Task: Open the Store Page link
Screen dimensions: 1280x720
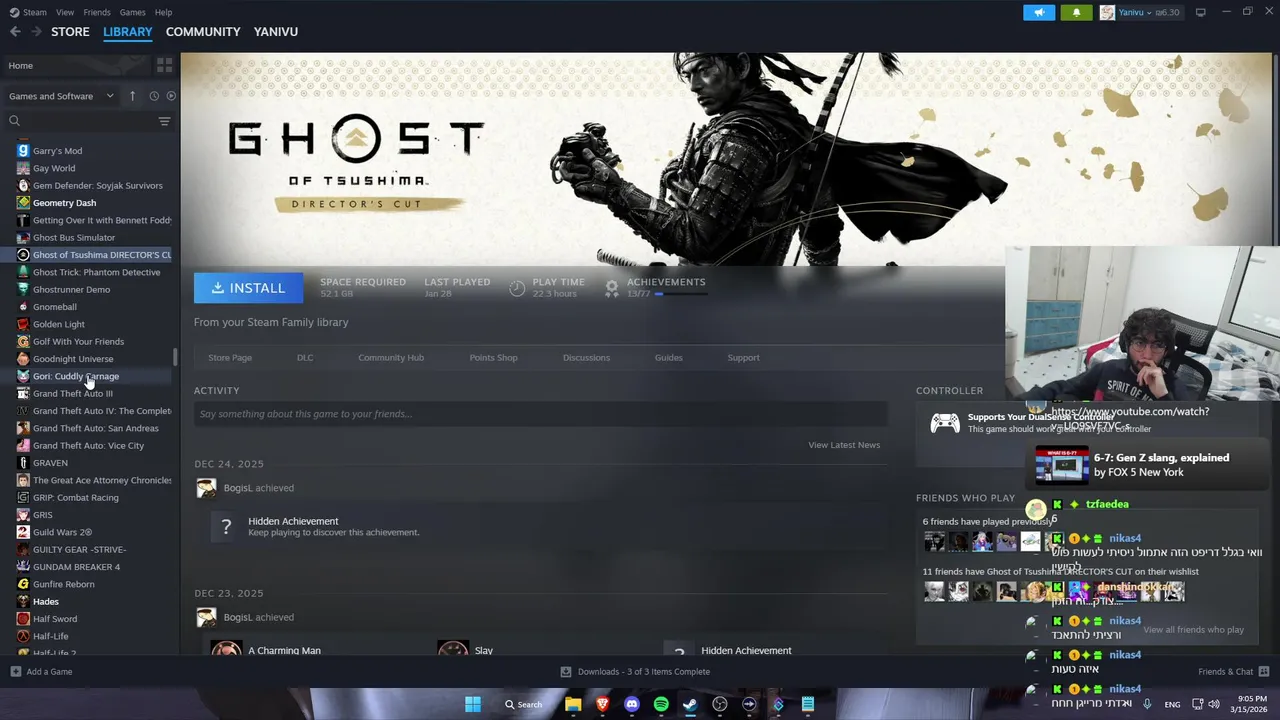Action: click(x=230, y=358)
